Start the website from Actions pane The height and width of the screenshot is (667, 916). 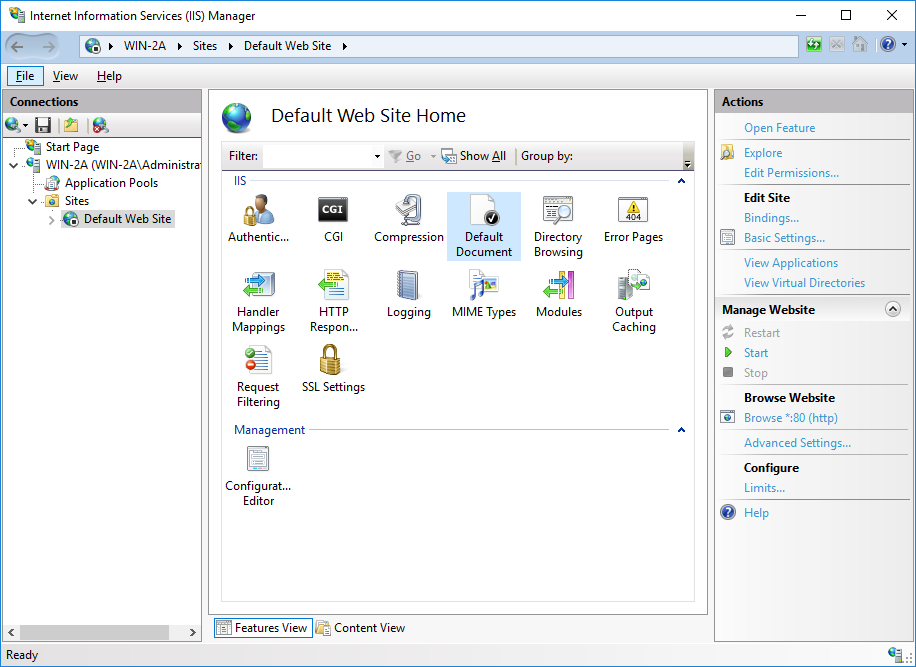tap(755, 353)
